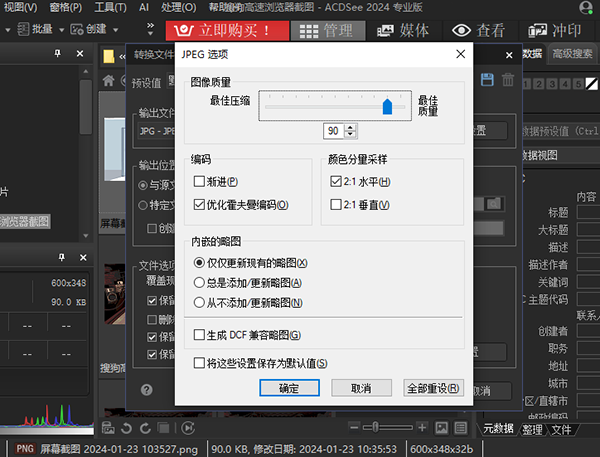600x457 pixels.
Task: Click the folder back chevron arrows
Action: tap(122, 57)
